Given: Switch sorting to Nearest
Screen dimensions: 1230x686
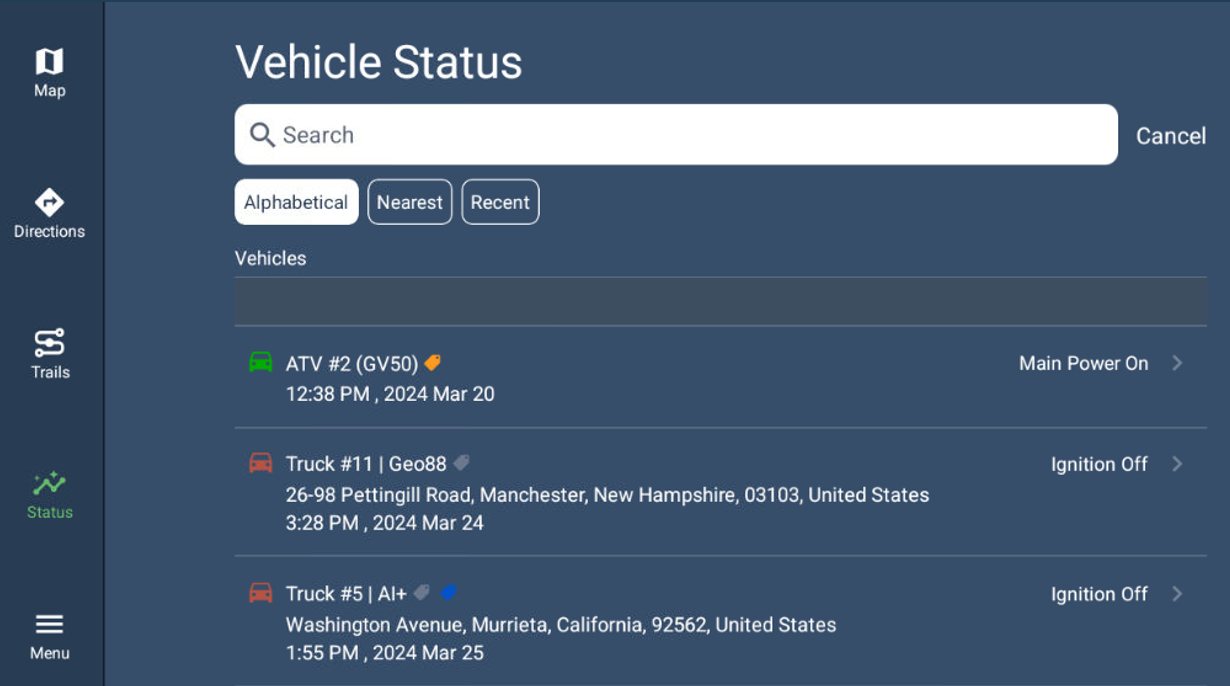Looking at the screenshot, I should (x=409, y=201).
